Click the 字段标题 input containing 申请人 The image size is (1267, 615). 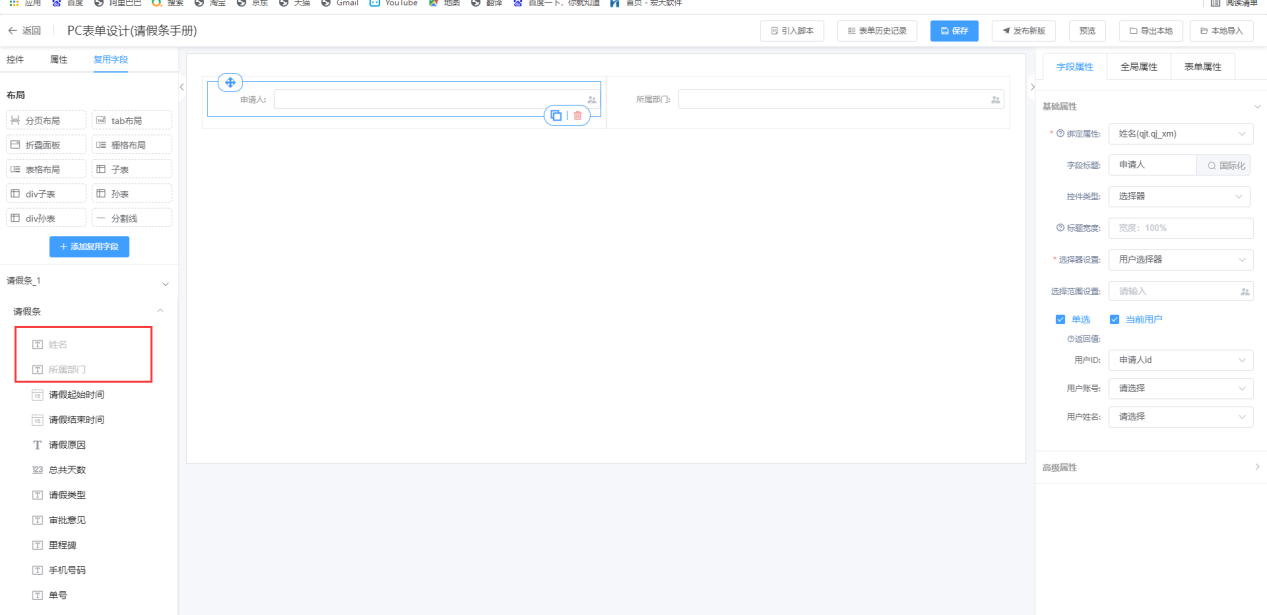tap(1152, 165)
